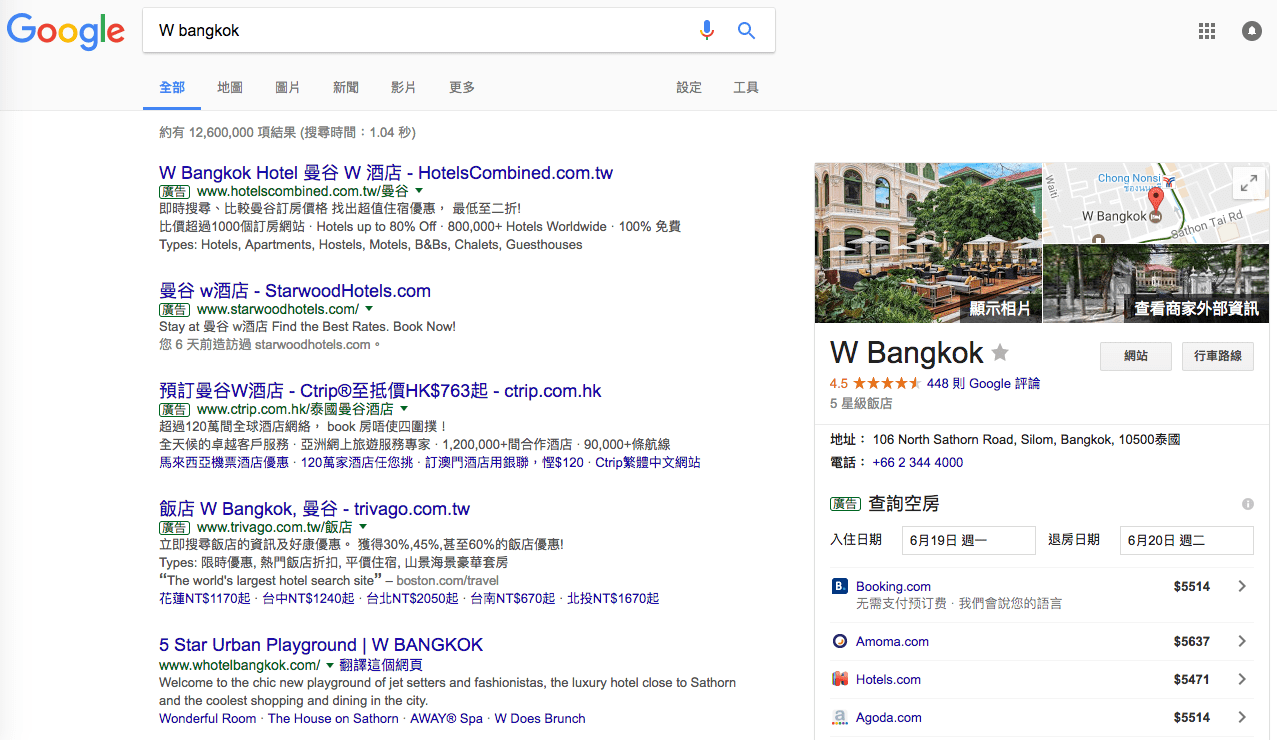Expand the map with the arrows icon
Viewport: 1277px width, 740px height.
click(x=1248, y=183)
